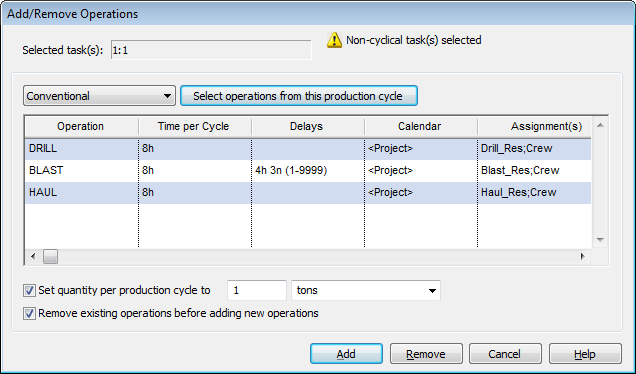
Task: Select the BLAST operation row
Action: (308, 170)
